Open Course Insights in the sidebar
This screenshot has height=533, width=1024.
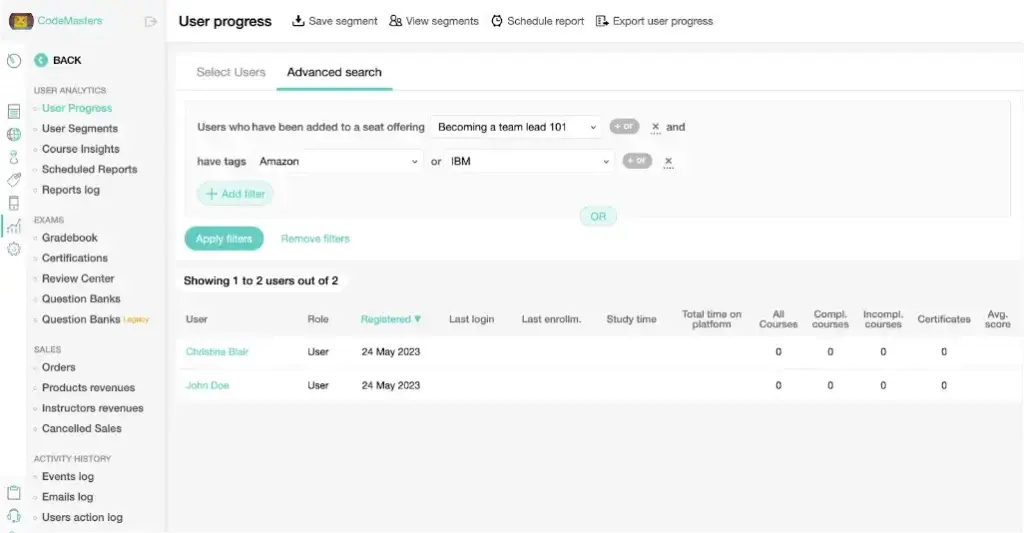(x=80, y=149)
